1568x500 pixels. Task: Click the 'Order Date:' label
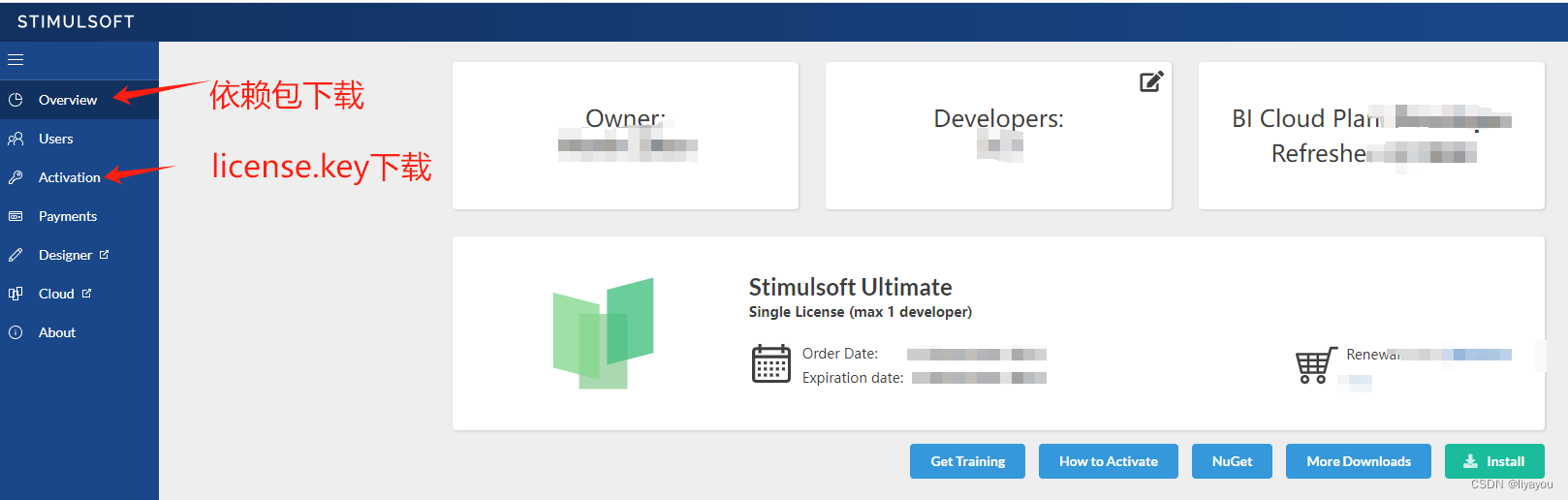click(x=840, y=354)
